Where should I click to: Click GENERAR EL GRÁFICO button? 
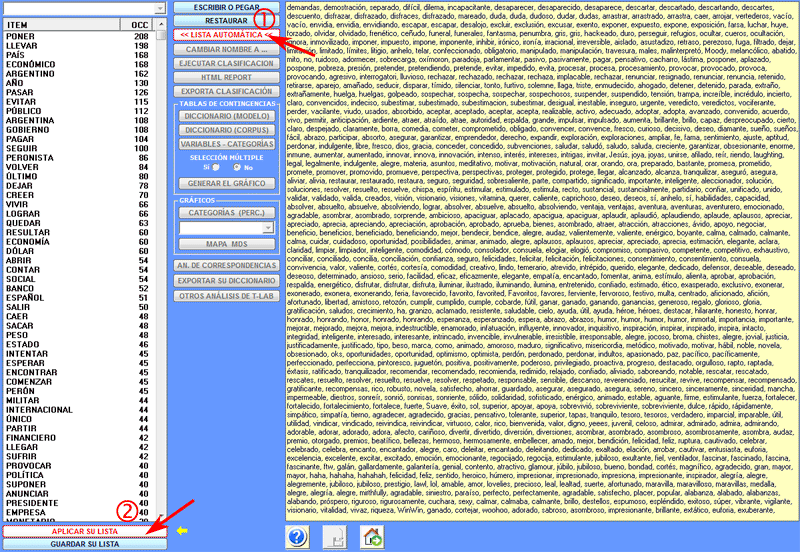pyautogui.click(x=227, y=183)
